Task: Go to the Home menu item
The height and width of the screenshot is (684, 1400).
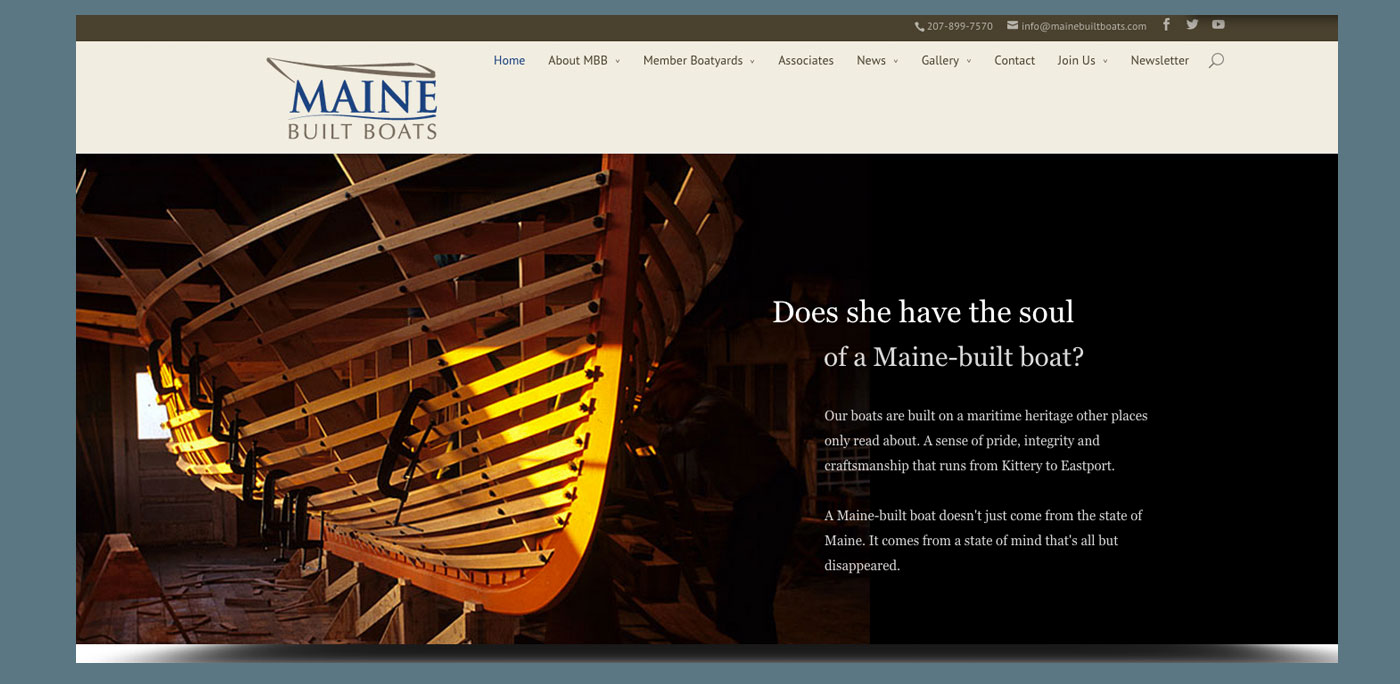Action: click(509, 61)
